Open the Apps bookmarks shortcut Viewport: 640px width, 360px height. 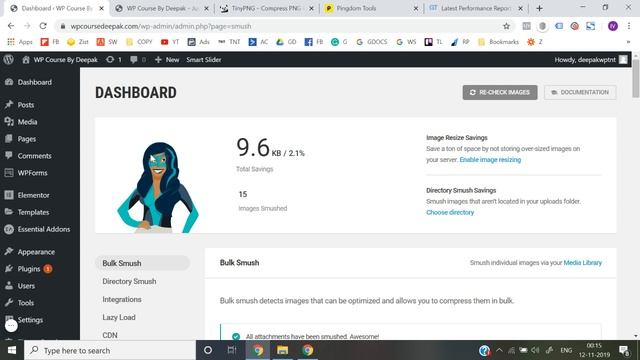pyautogui.click(x=20, y=42)
